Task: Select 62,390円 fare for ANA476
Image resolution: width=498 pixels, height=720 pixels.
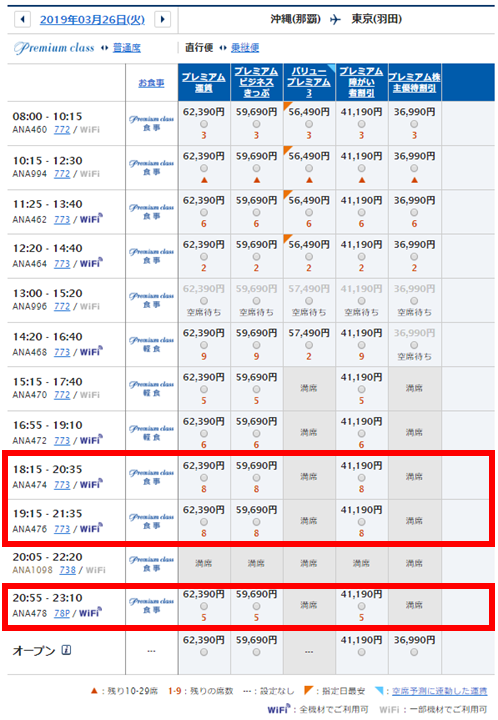Action: [x=204, y=522]
